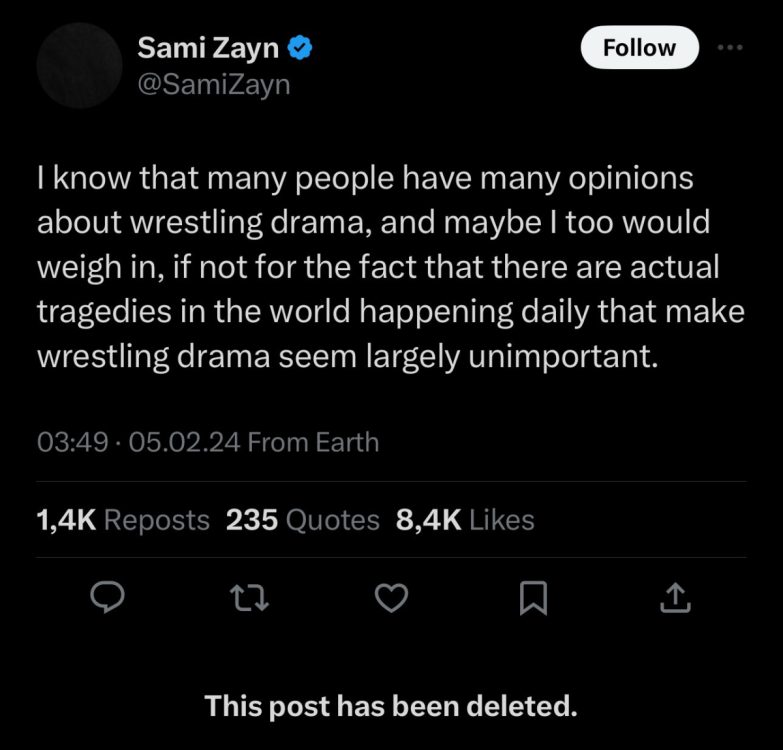Bookmark this post
This screenshot has height=750, width=783.
(x=534, y=597)
